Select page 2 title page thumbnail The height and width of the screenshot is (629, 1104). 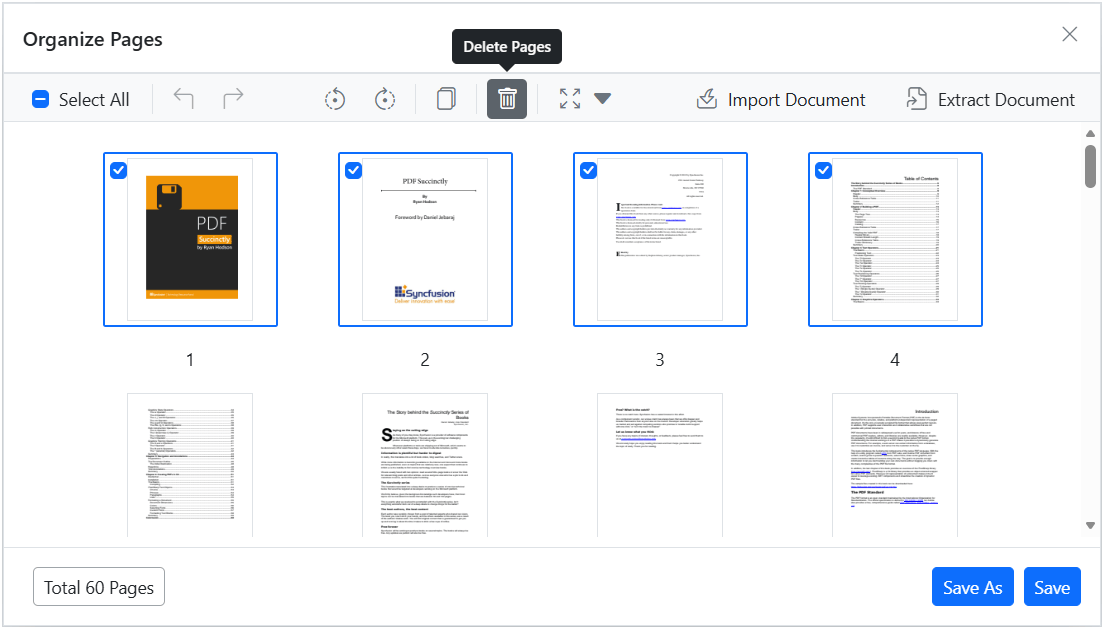coord(425,239)
